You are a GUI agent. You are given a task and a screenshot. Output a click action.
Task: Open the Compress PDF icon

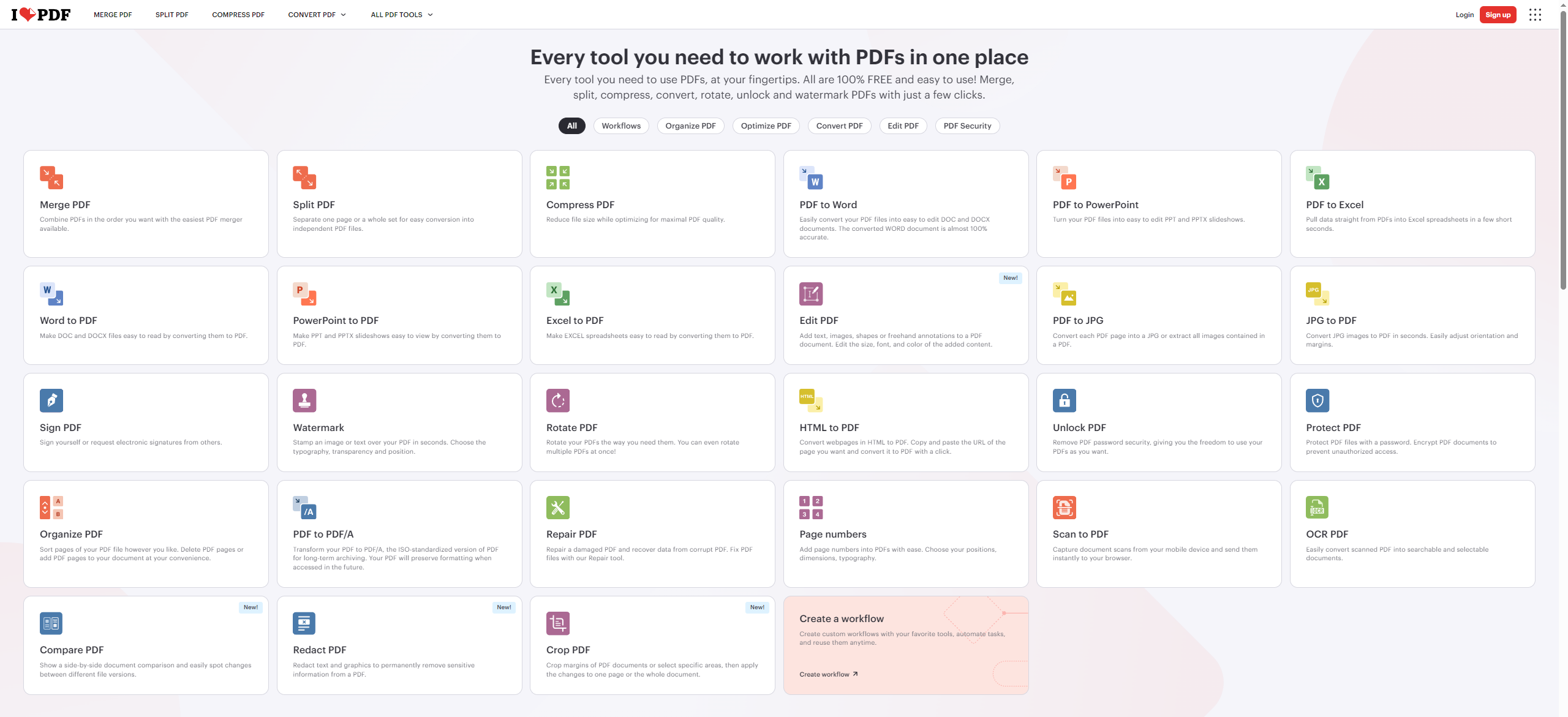[557, 178]
